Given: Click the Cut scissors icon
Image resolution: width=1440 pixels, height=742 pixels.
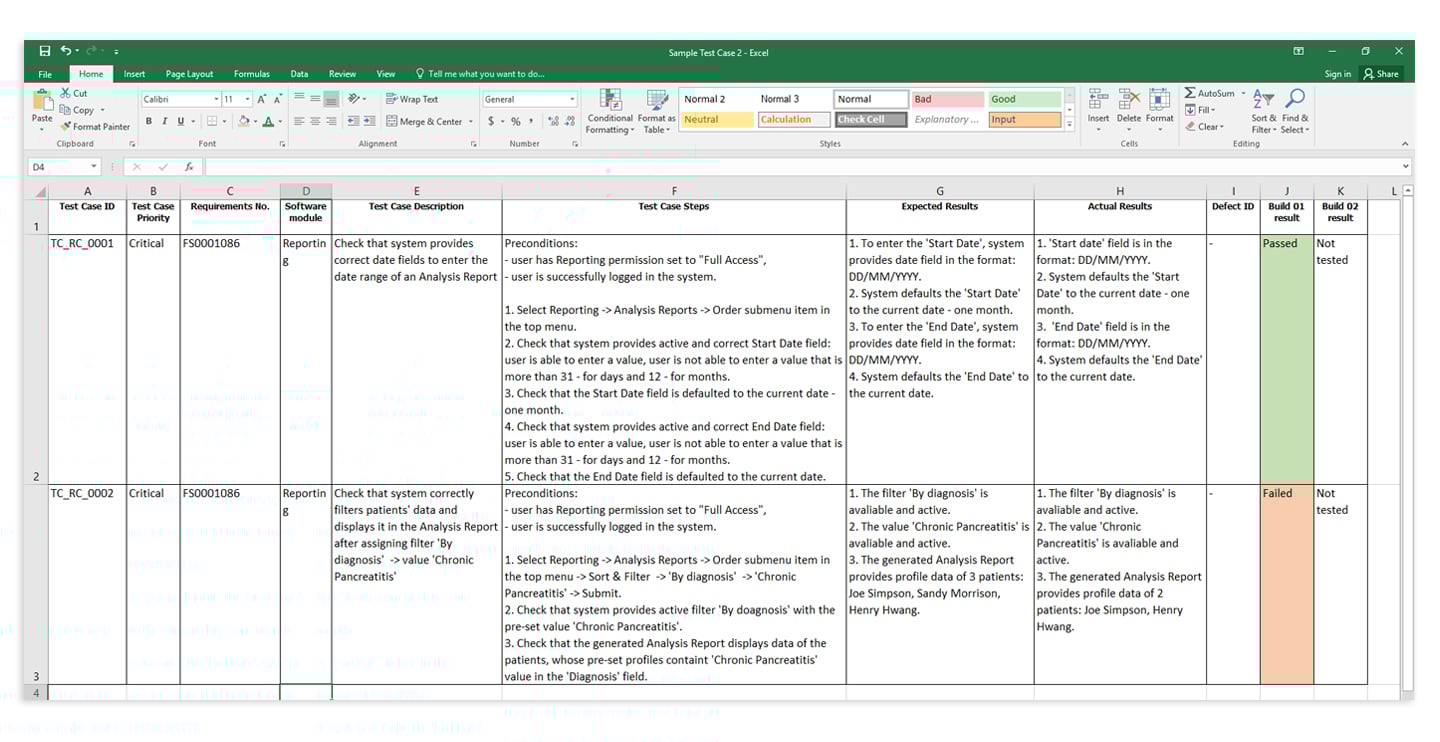Looking at the screenshot, I should (x=66, y=93).
